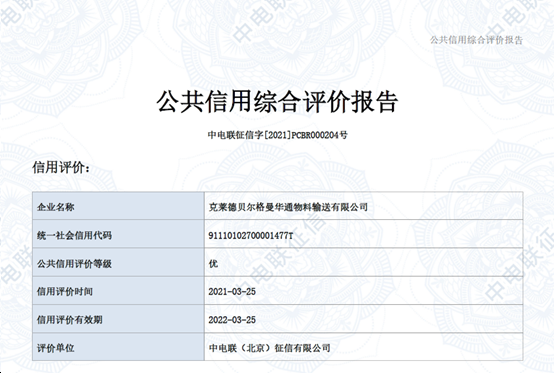The height and width of the screenshot is (373, 554).
Task: Select the 统一社会信用代码 label cell
Action: pos(118,234)
